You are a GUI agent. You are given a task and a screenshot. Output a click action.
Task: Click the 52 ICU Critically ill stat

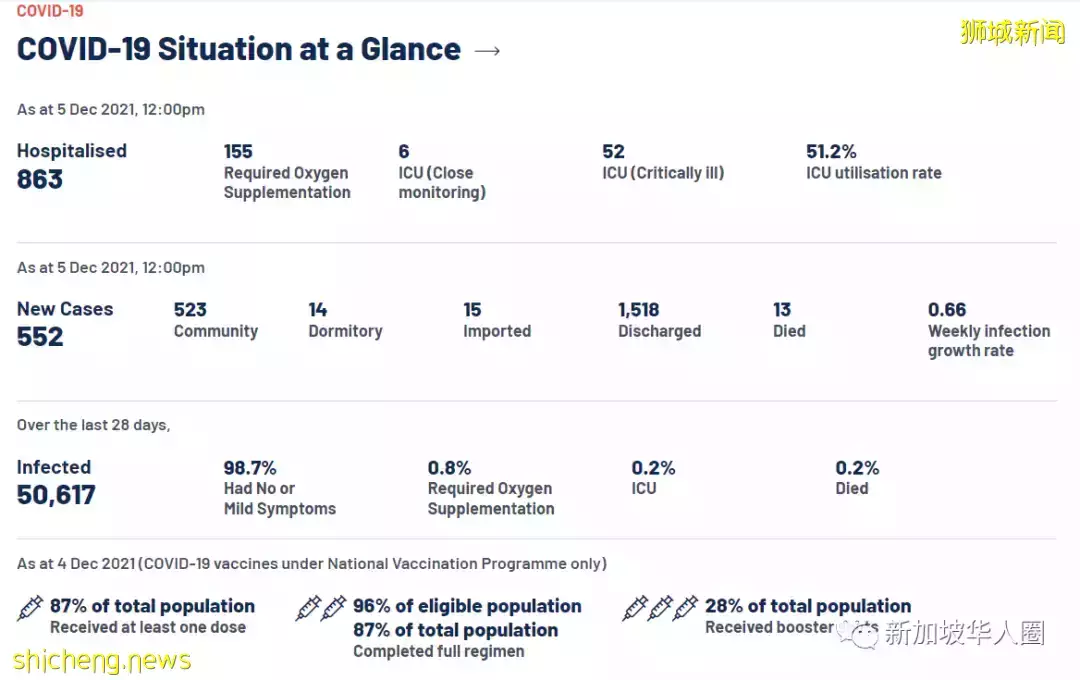663,162
